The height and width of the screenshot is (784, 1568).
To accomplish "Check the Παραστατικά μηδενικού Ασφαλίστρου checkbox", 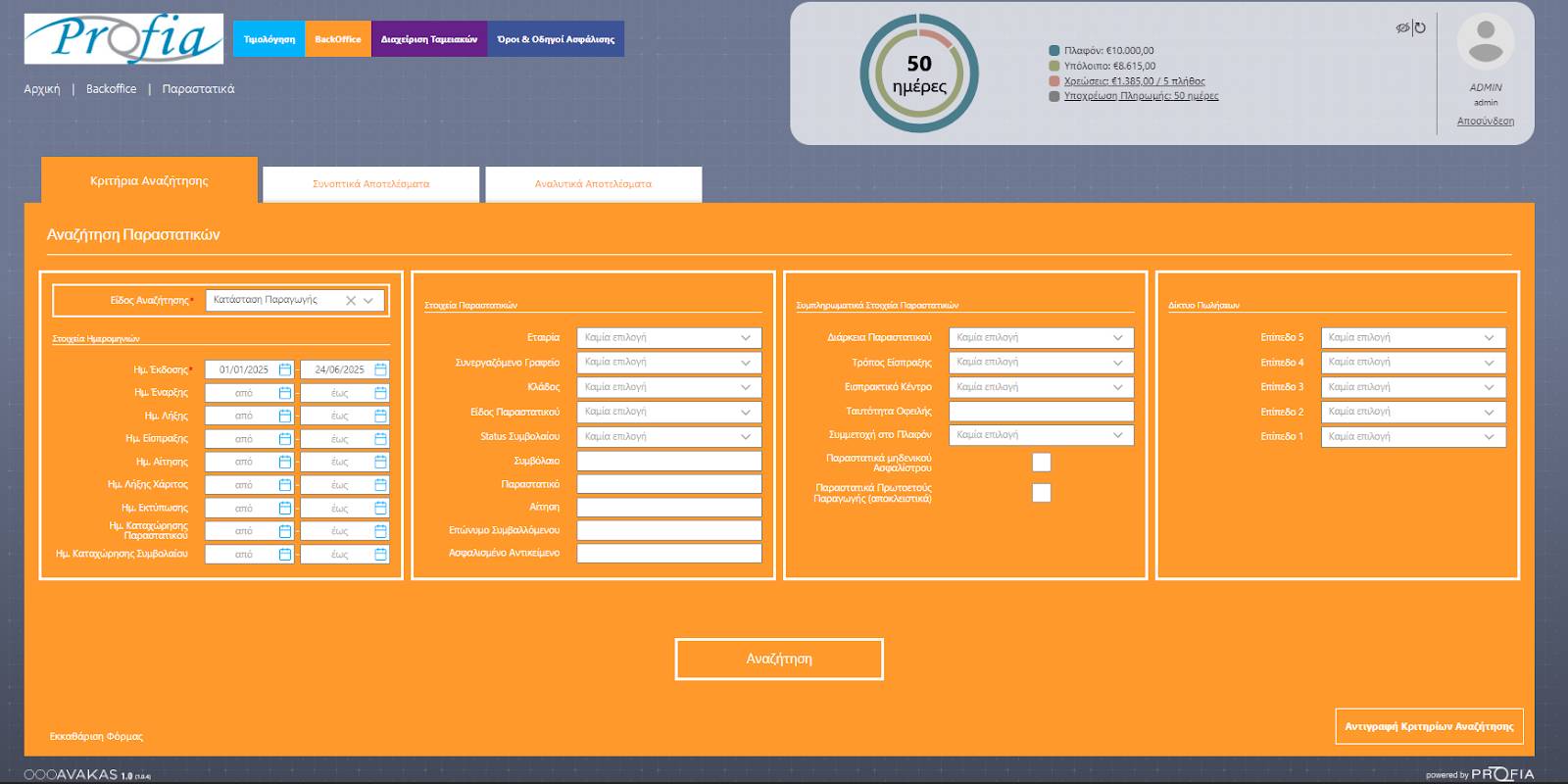I will [1041, 463].
